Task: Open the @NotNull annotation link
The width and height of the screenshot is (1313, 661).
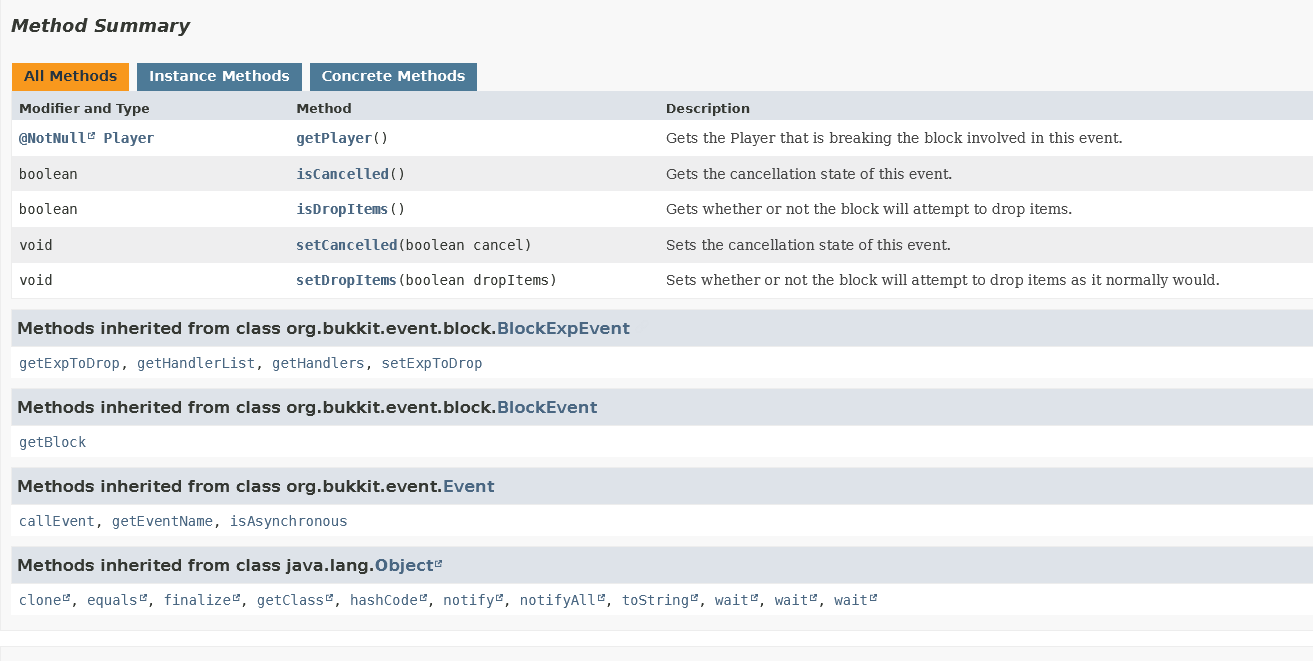Action: click(x=52, y=138)
